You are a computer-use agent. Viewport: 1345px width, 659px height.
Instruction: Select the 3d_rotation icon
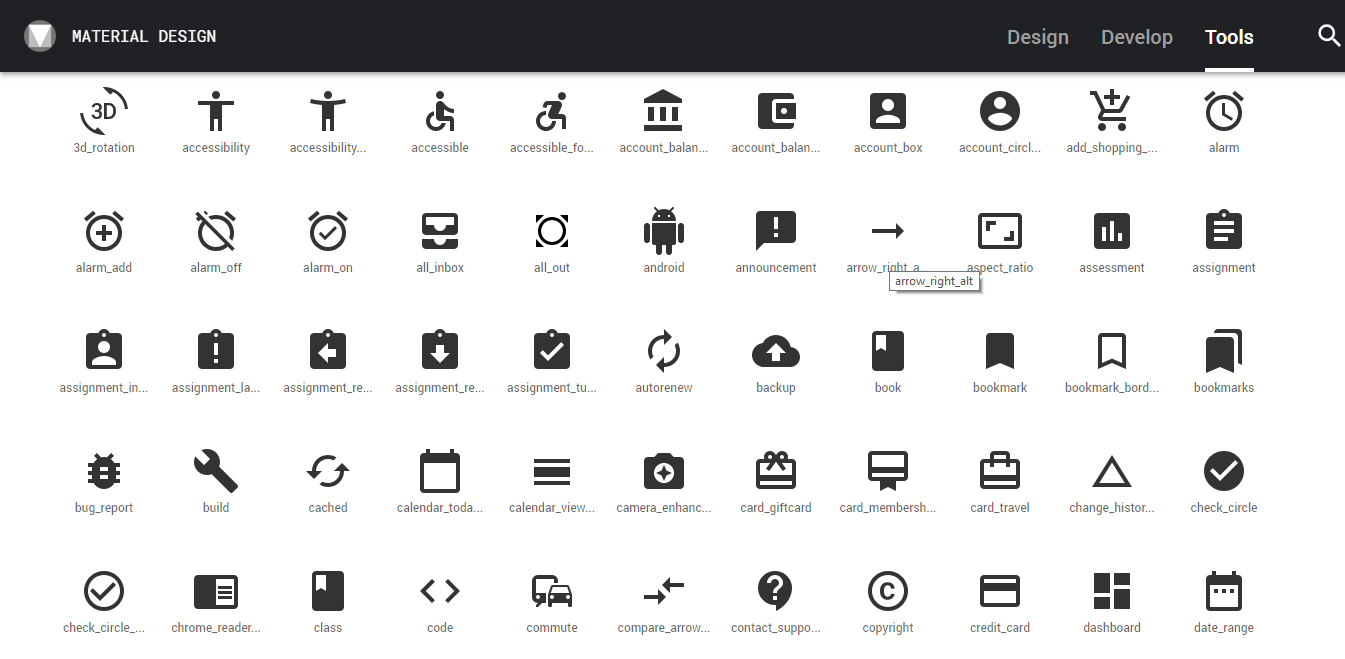104,111
